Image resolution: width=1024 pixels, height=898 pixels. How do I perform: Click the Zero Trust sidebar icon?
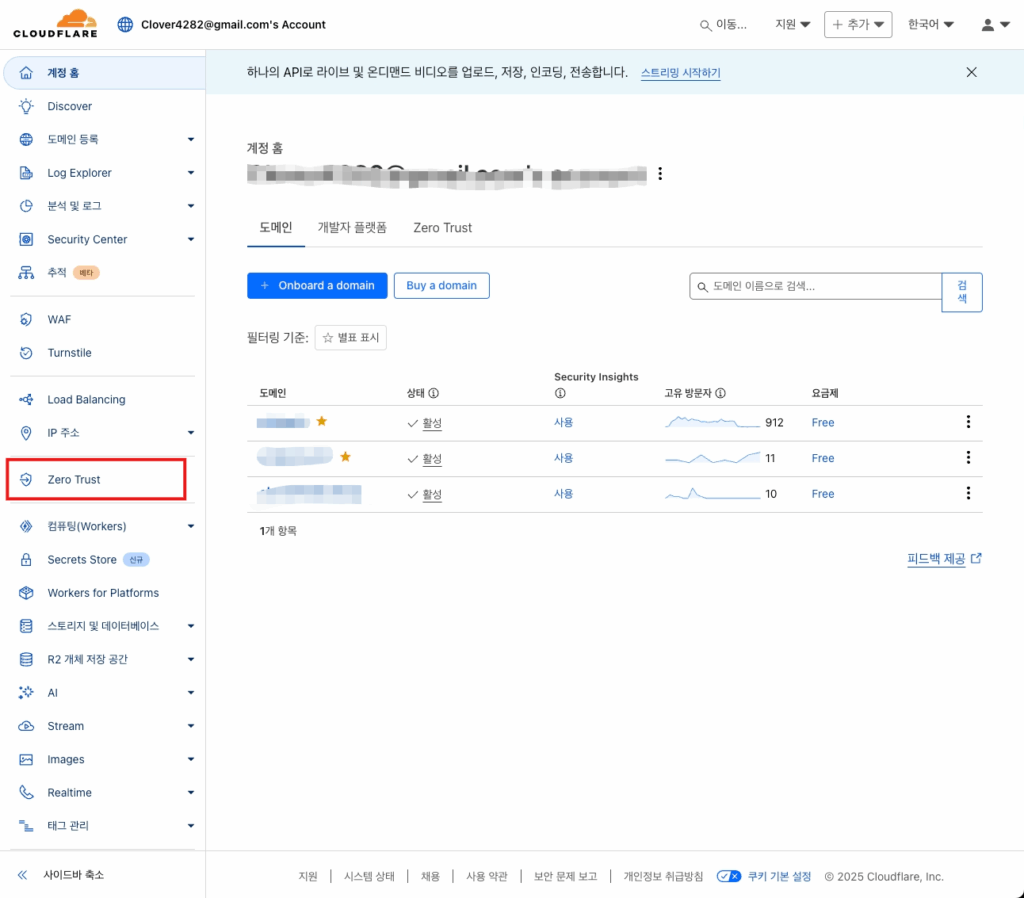[26, 479]
